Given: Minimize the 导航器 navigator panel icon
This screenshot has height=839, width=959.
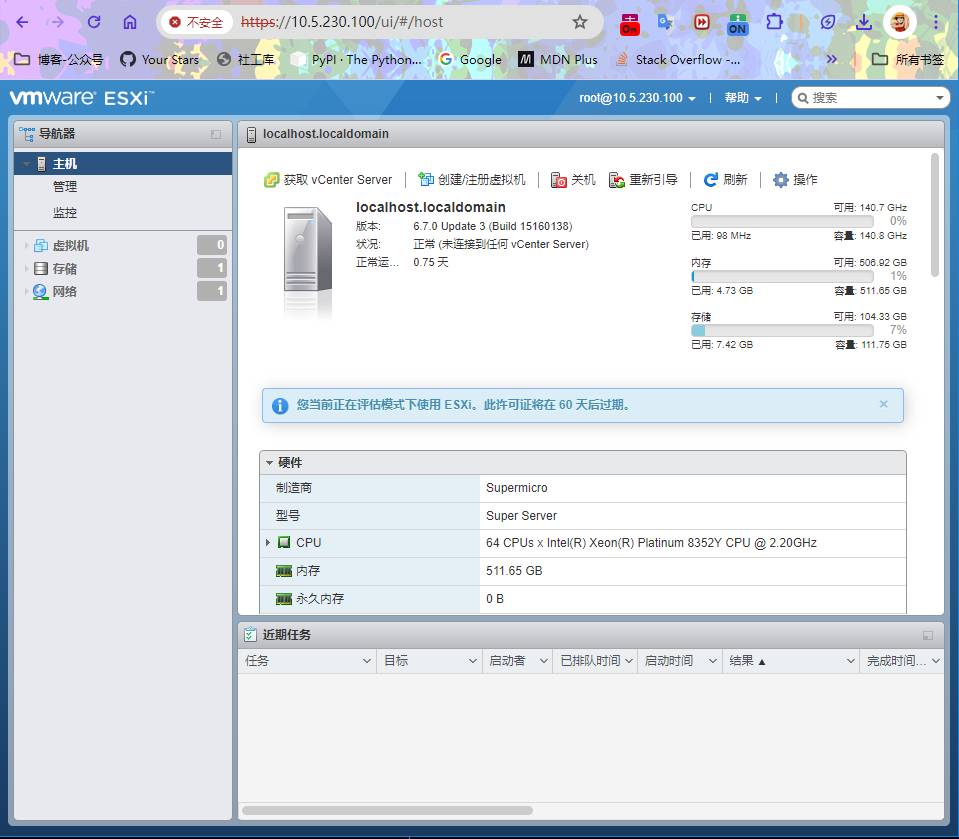Looking at the screenshot, I should click(x=216, y=134).
